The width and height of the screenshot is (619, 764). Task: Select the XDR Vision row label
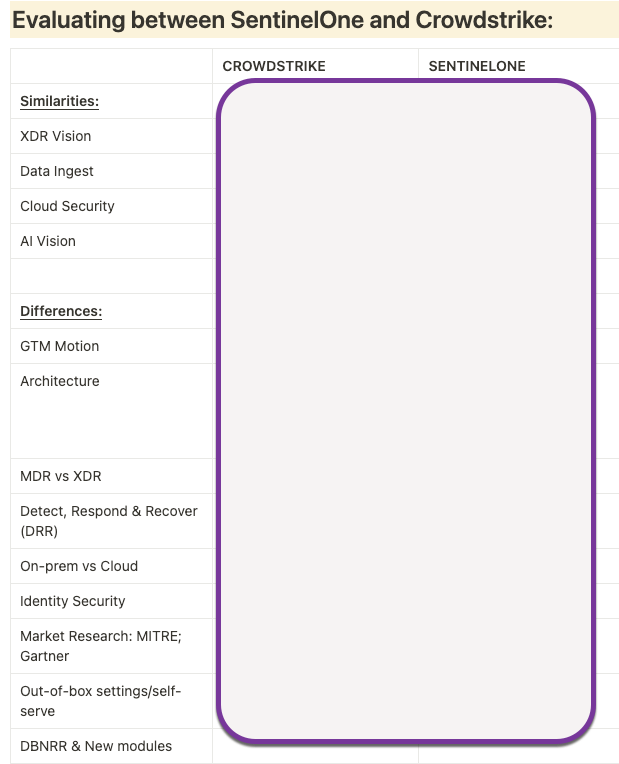(x=55, y=136)
